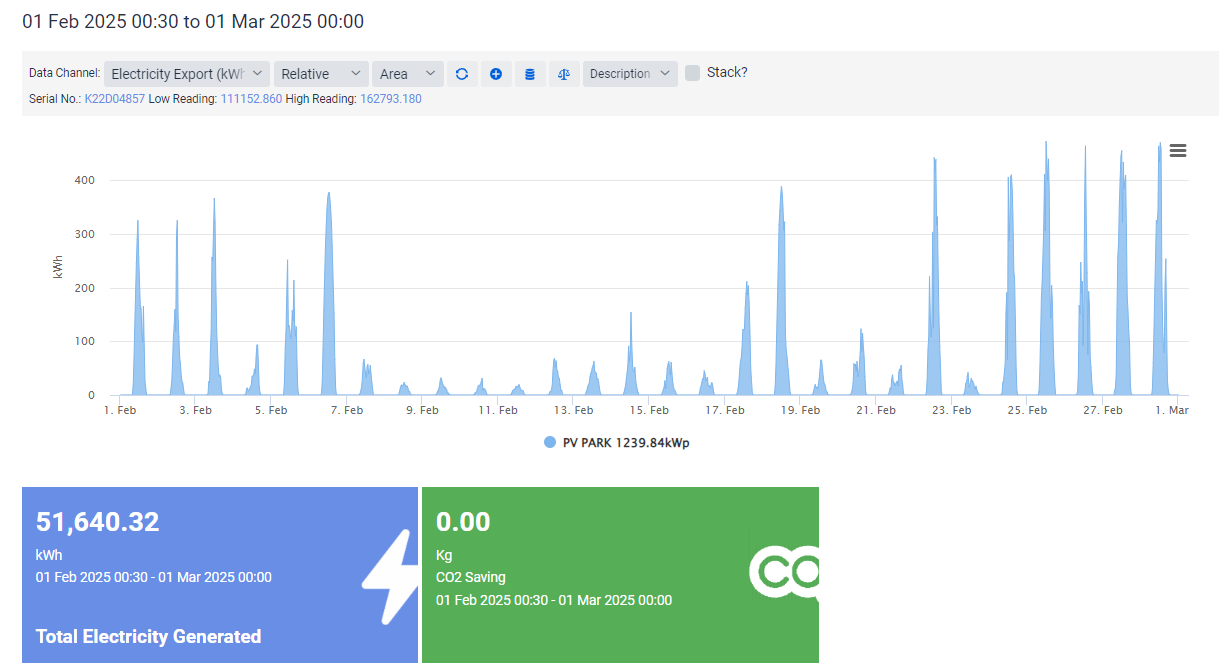The width and height of the screenshot is (1230, 666).
Task: Open the database stack icon
Action: pos(530,74)
